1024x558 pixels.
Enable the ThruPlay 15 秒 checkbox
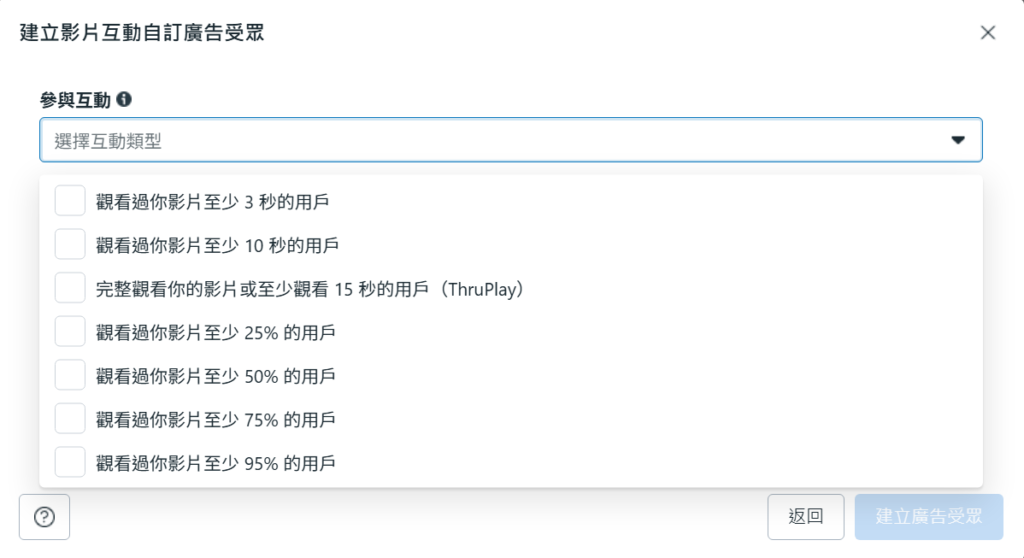70,288
